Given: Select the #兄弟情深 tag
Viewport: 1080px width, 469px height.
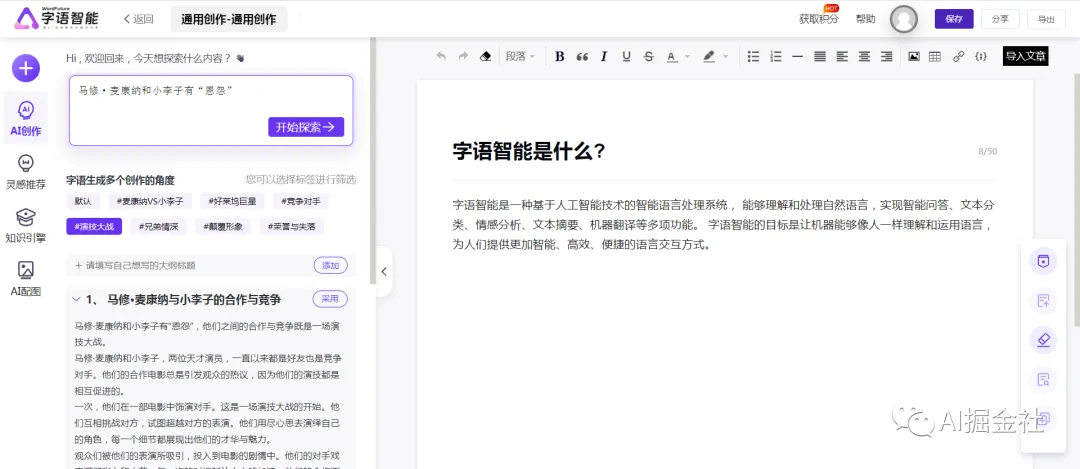Looking at the screenshot, I should (x=158, y=227).
